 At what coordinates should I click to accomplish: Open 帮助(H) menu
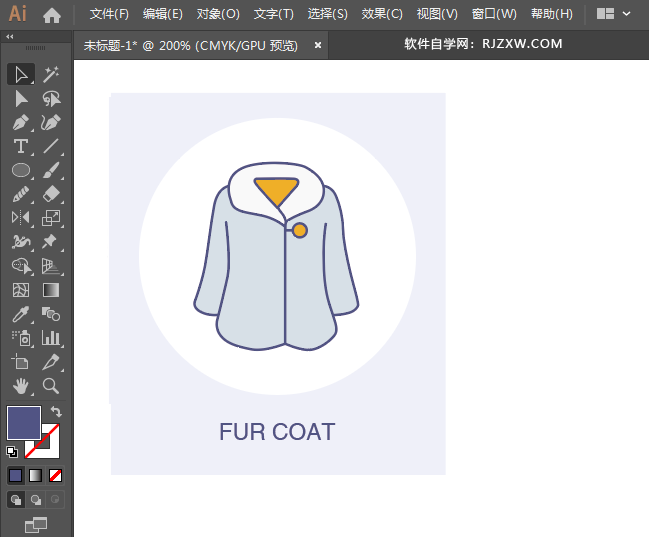click(552, 14)
